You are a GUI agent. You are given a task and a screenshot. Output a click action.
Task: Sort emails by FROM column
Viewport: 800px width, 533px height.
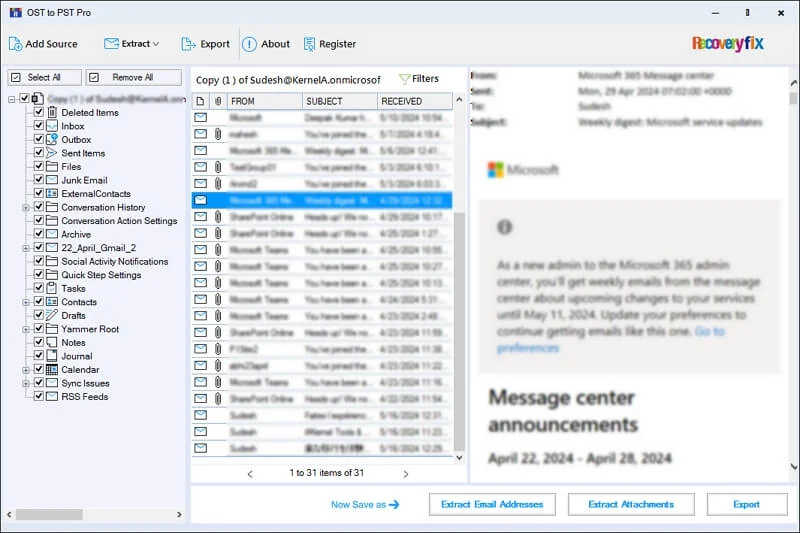tap(265, 101)
